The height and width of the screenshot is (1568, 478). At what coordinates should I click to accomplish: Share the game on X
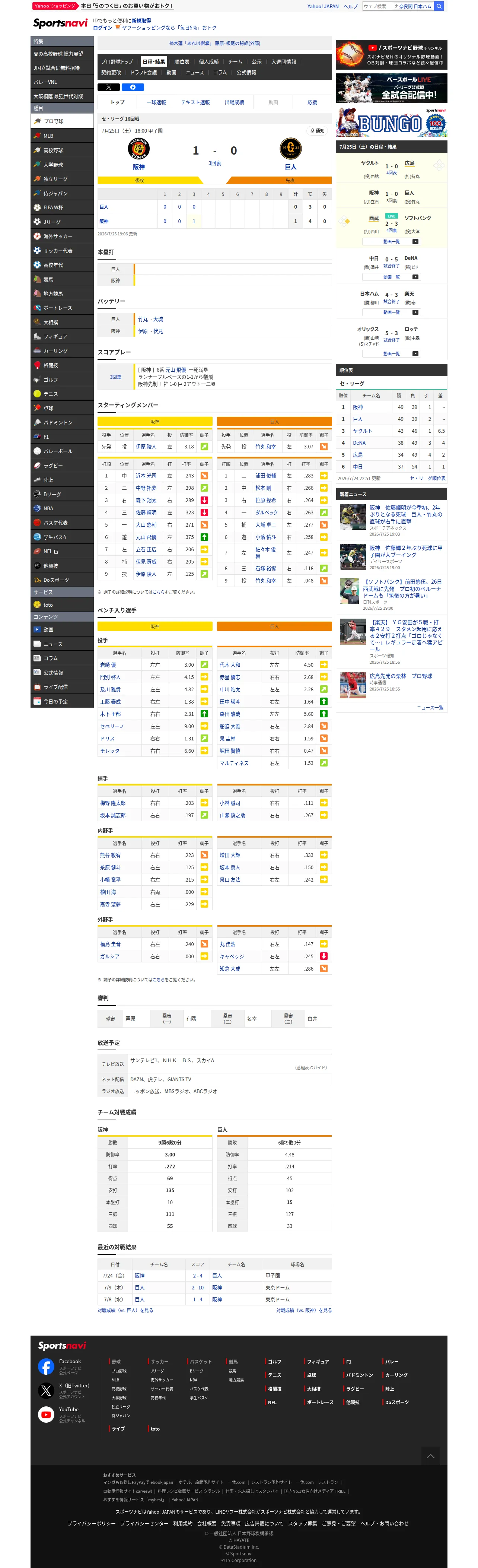pos(108,87)
